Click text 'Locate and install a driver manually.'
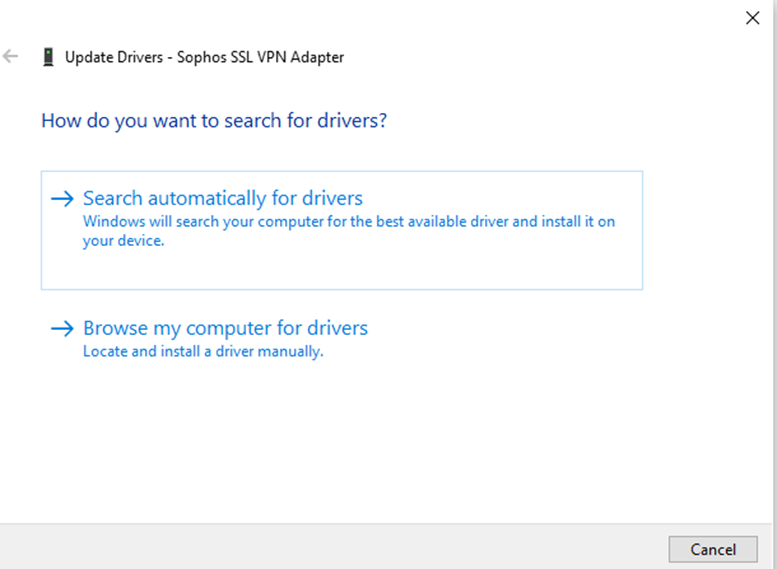This screenshot has height=569, width=777. pos(203,351)
